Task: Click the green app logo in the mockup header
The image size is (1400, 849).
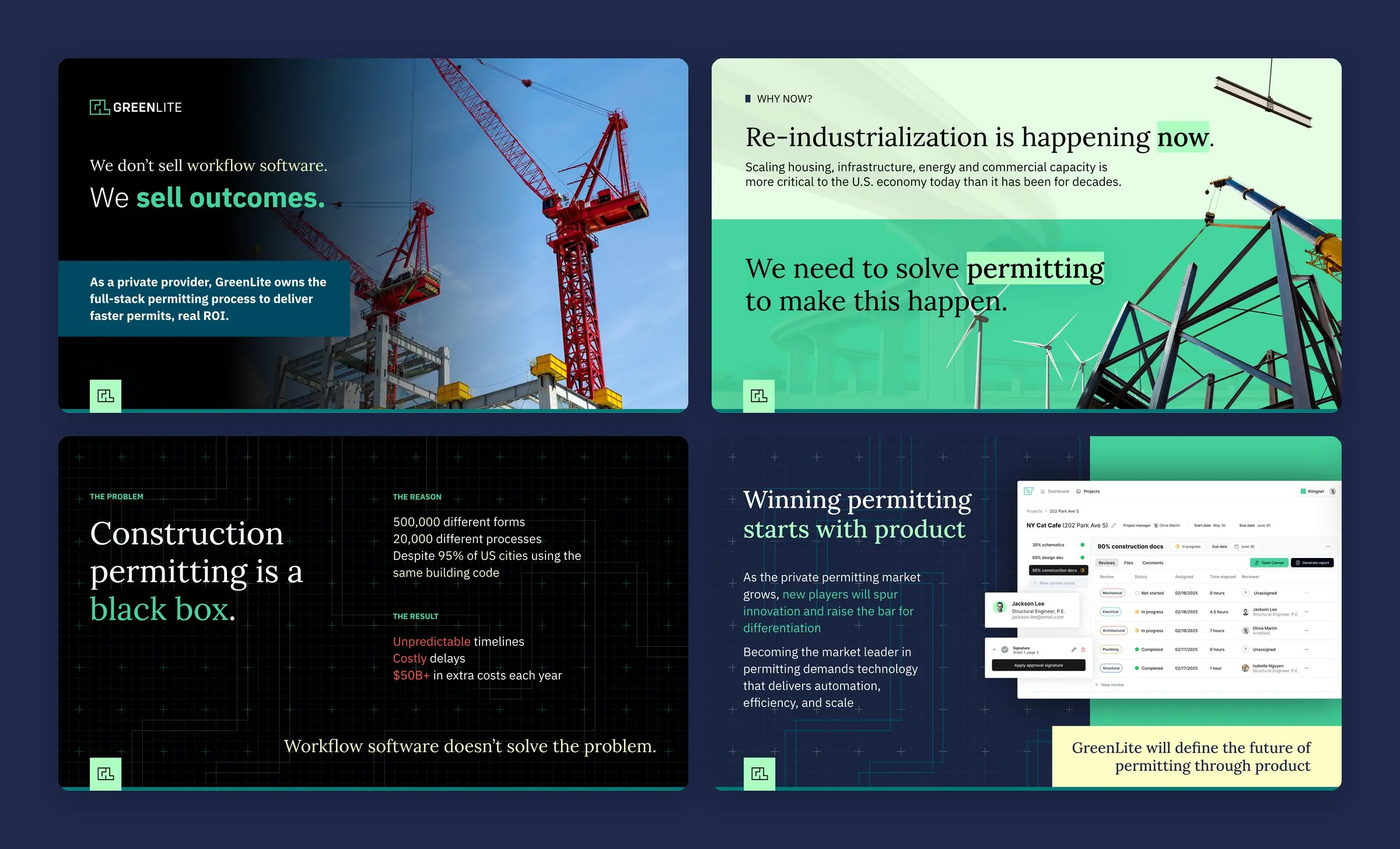Action: pyautogui.click(x=1029, y=491)
